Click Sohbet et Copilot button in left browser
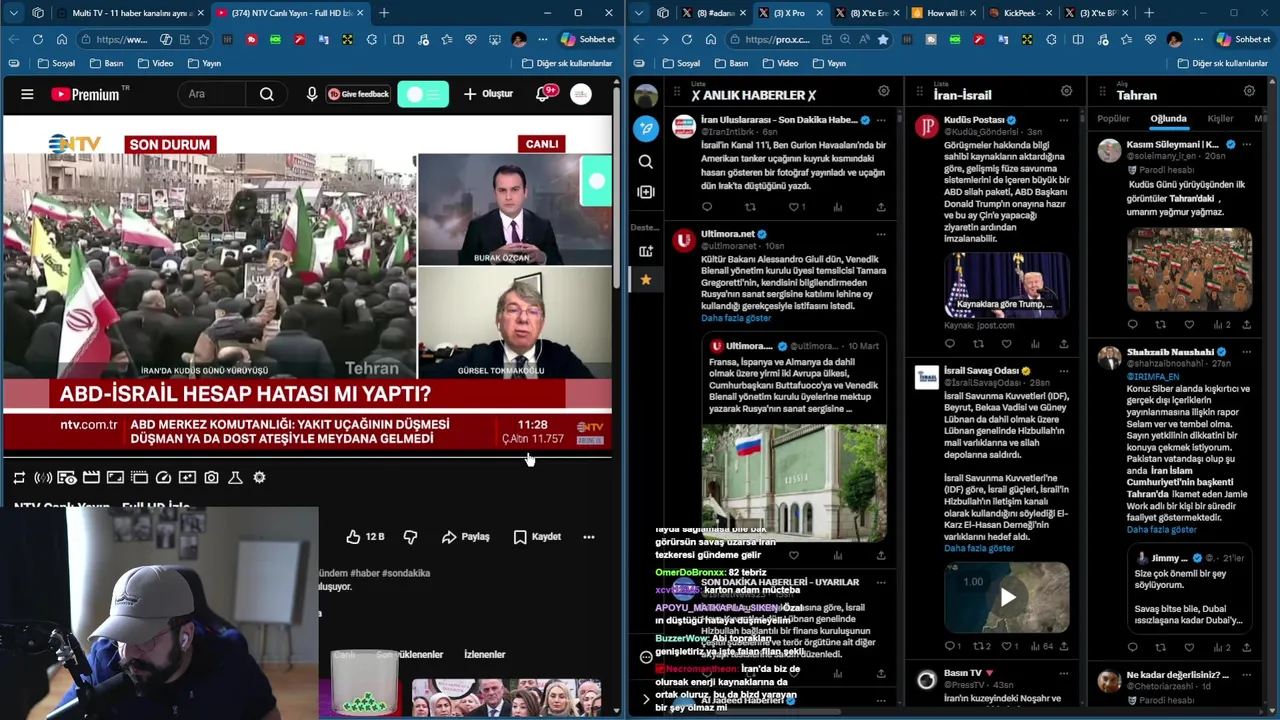The height and width of the screenshot is (720, 1280). (x=587, y=39)
